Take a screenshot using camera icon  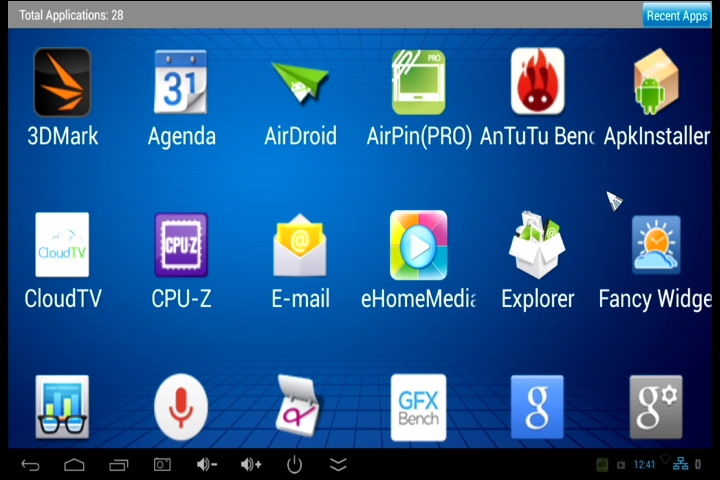click(162, 464)
